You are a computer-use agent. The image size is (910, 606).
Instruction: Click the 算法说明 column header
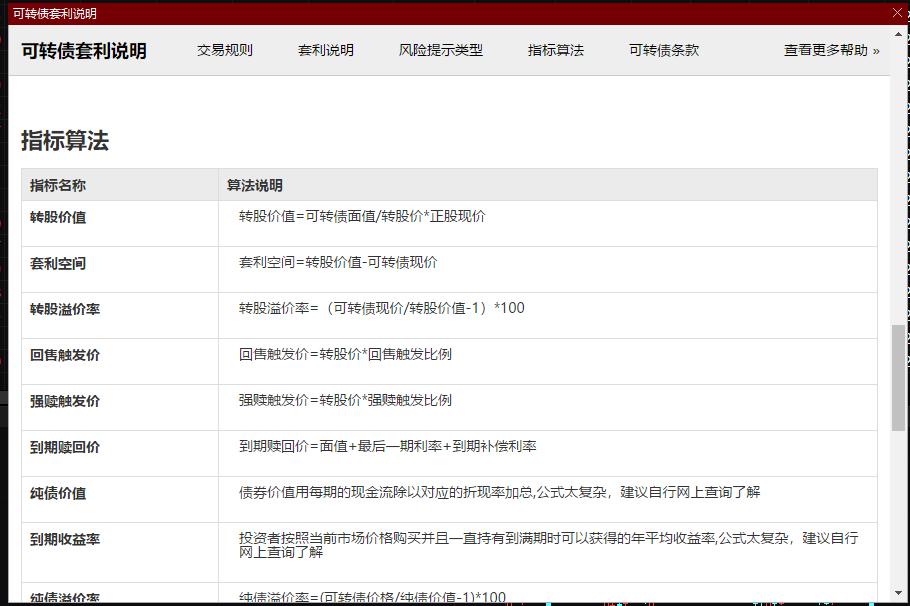[x=255, y=185]
